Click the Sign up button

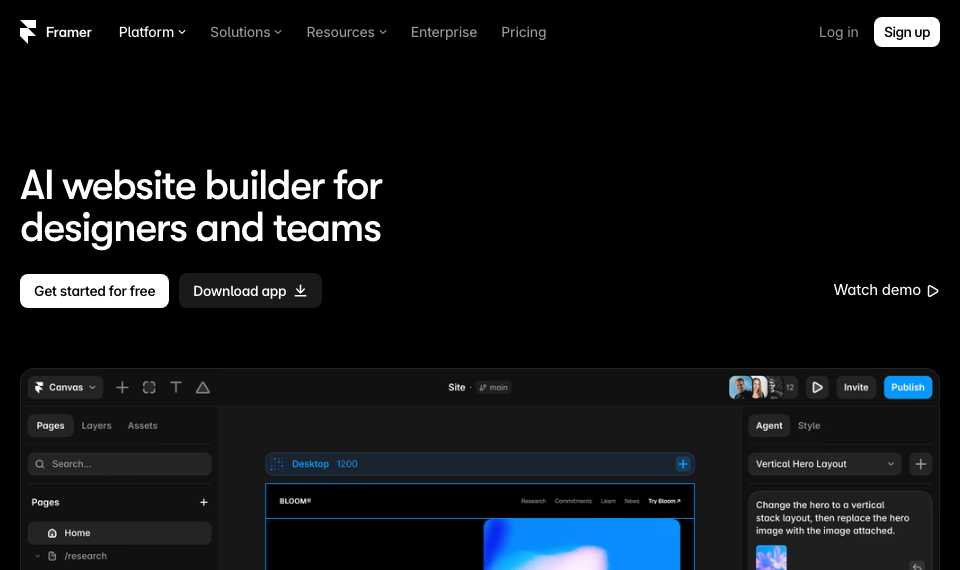click(x=907, y=32)
